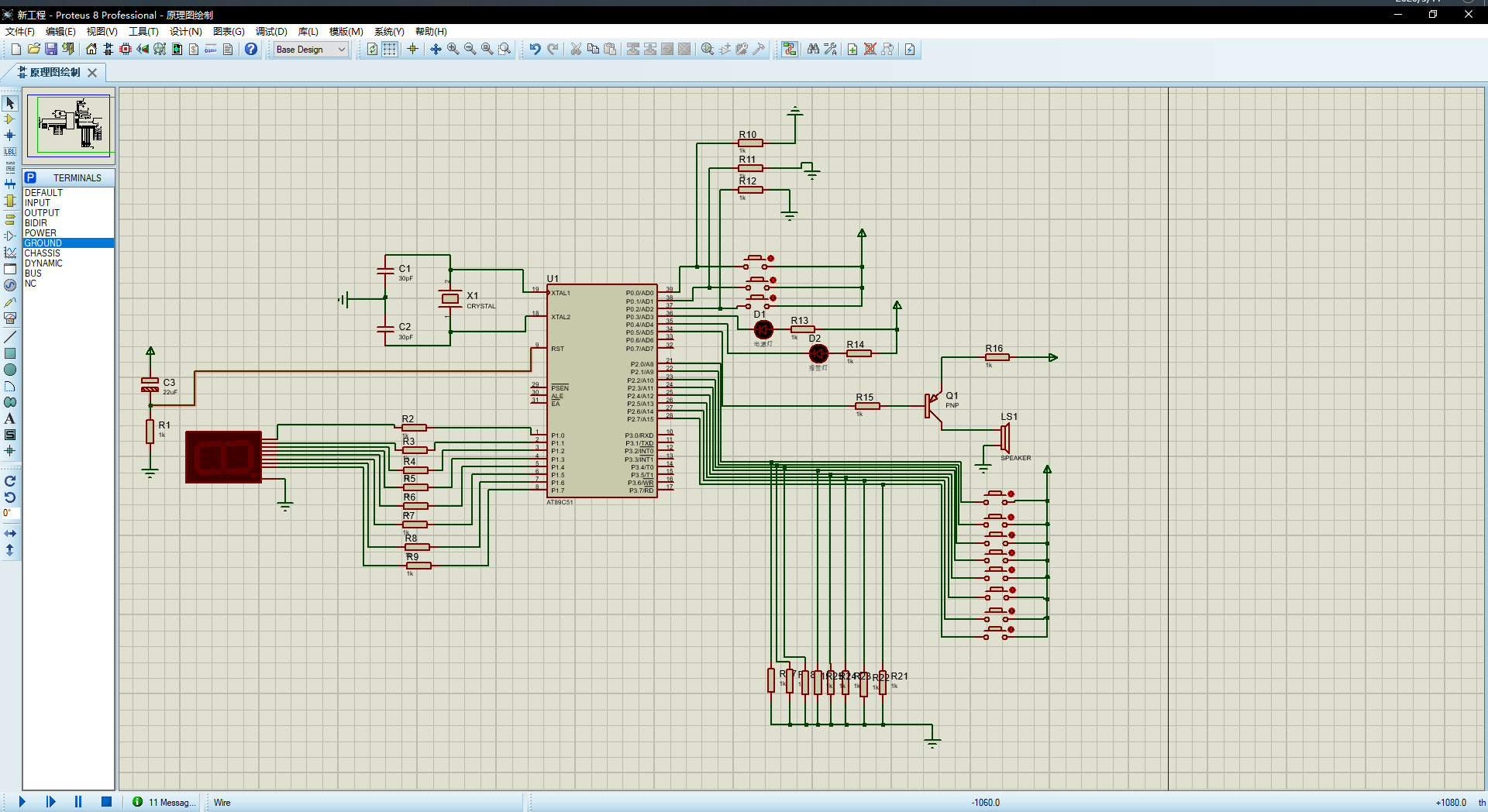Image resolution: width=1488 pixels, height=812 pixels.
Task: Select the Selection Mode arrow tool
Action: [x=10, y=103]
